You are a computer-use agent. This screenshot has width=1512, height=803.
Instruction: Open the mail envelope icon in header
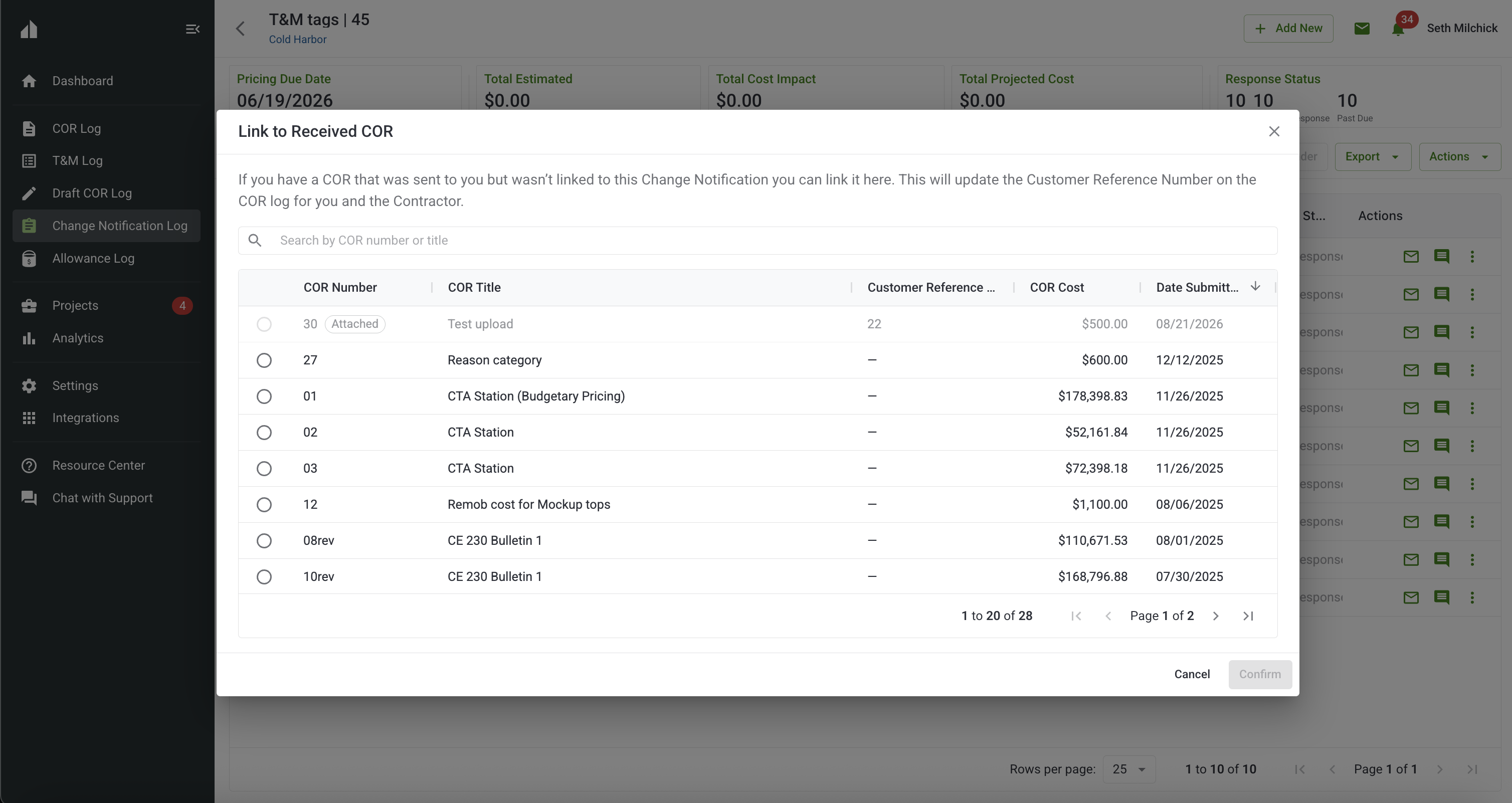click(1362, 28)
